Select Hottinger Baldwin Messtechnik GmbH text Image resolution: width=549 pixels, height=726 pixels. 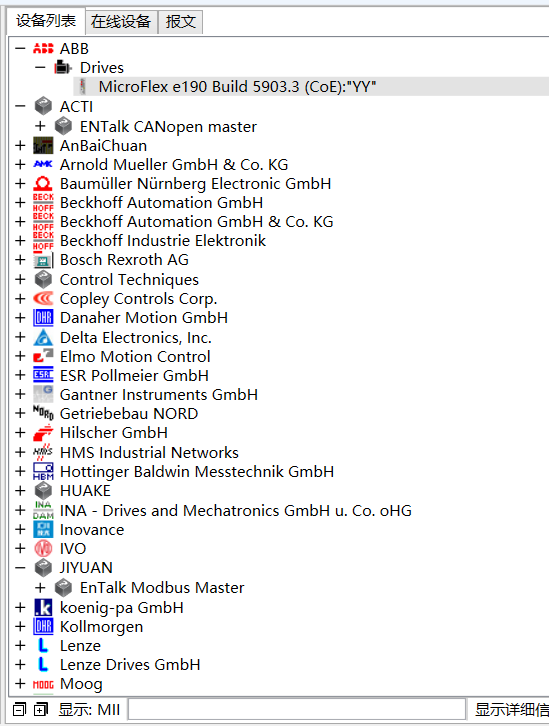[197, 471]
